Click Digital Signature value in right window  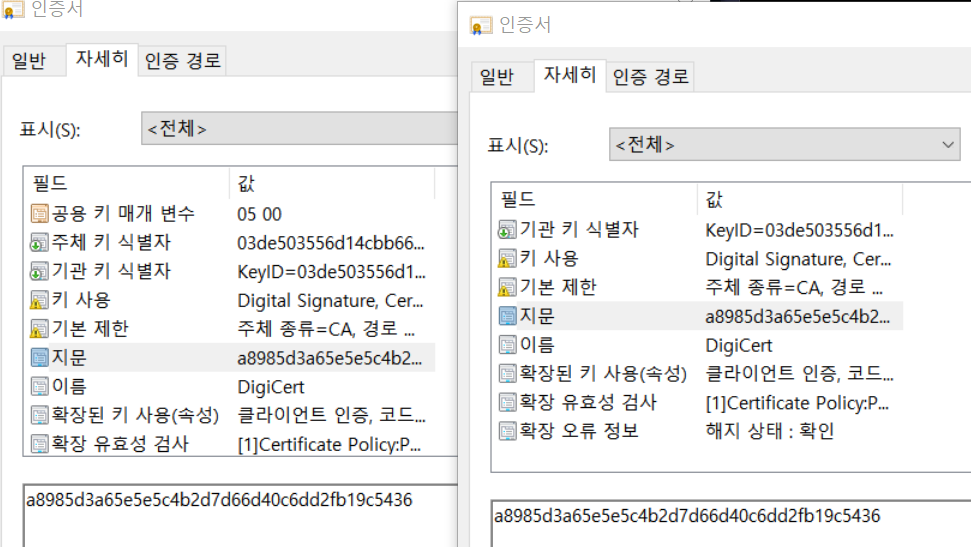click(798, 259)
